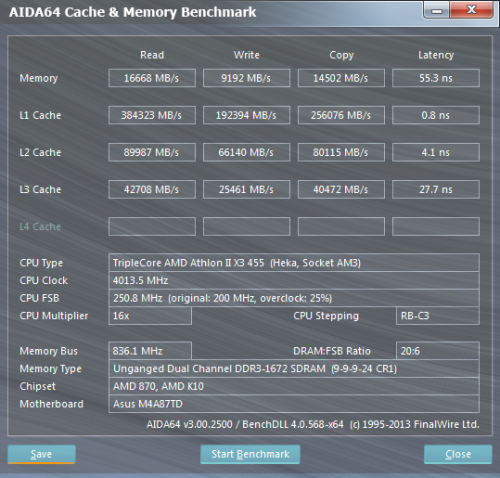Viewport: 500px width, 478px height.
Task: Select Memory read value 16668 MB/s
Action: coord(152,78)
